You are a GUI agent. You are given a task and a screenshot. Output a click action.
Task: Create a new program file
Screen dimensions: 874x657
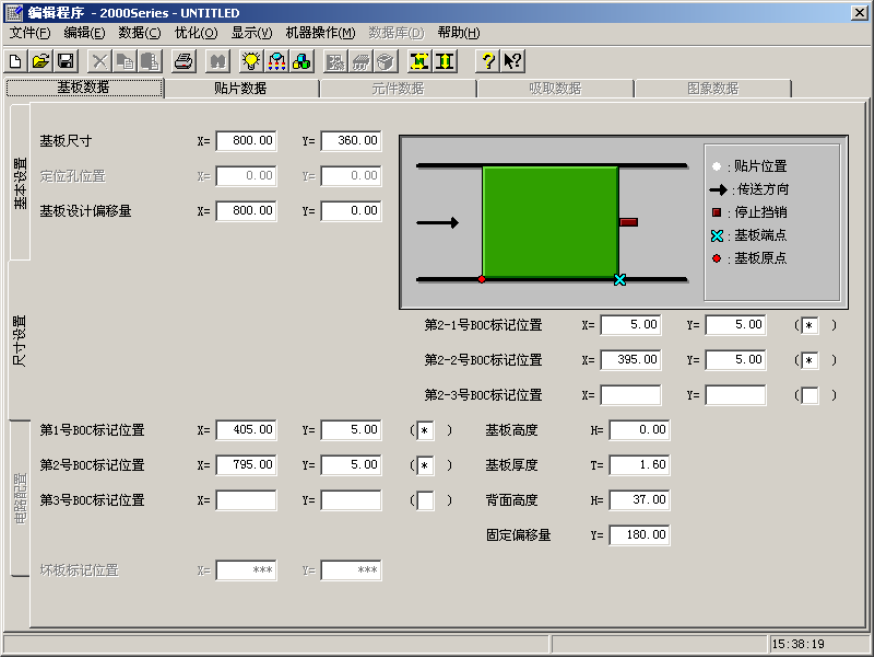16,61
